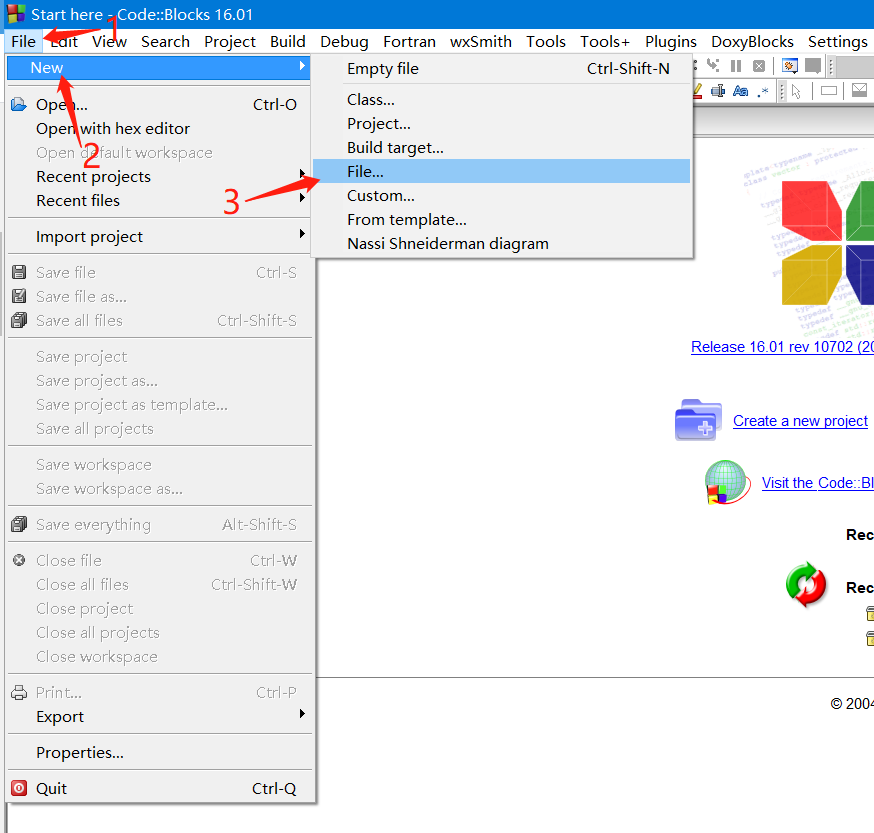Select Custom... in the New submenu
The height and width of the screenshot is (833, 874).
pyautogui.click(x=502, y=196)
